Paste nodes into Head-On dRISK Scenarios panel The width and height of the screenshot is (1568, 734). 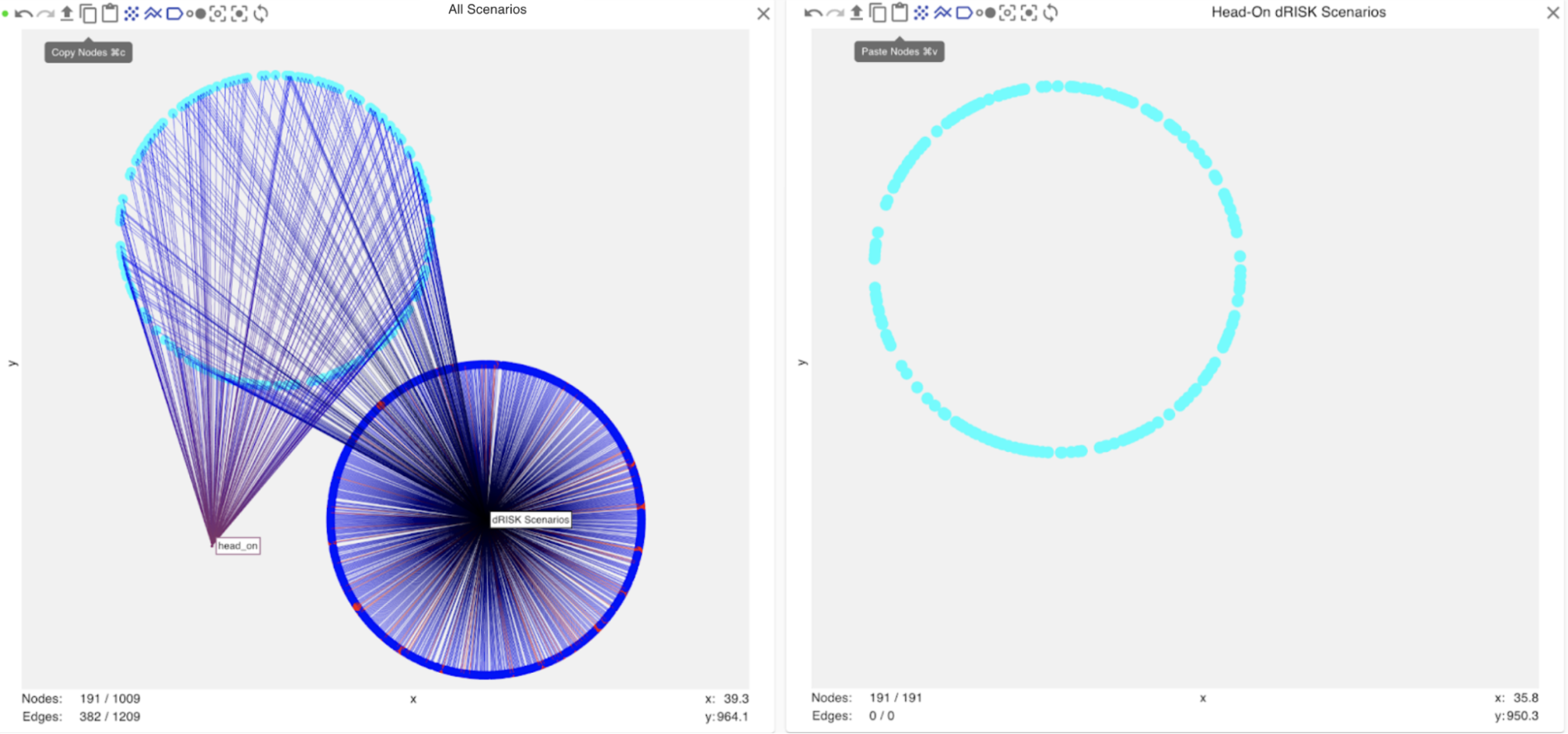point(900,13)
